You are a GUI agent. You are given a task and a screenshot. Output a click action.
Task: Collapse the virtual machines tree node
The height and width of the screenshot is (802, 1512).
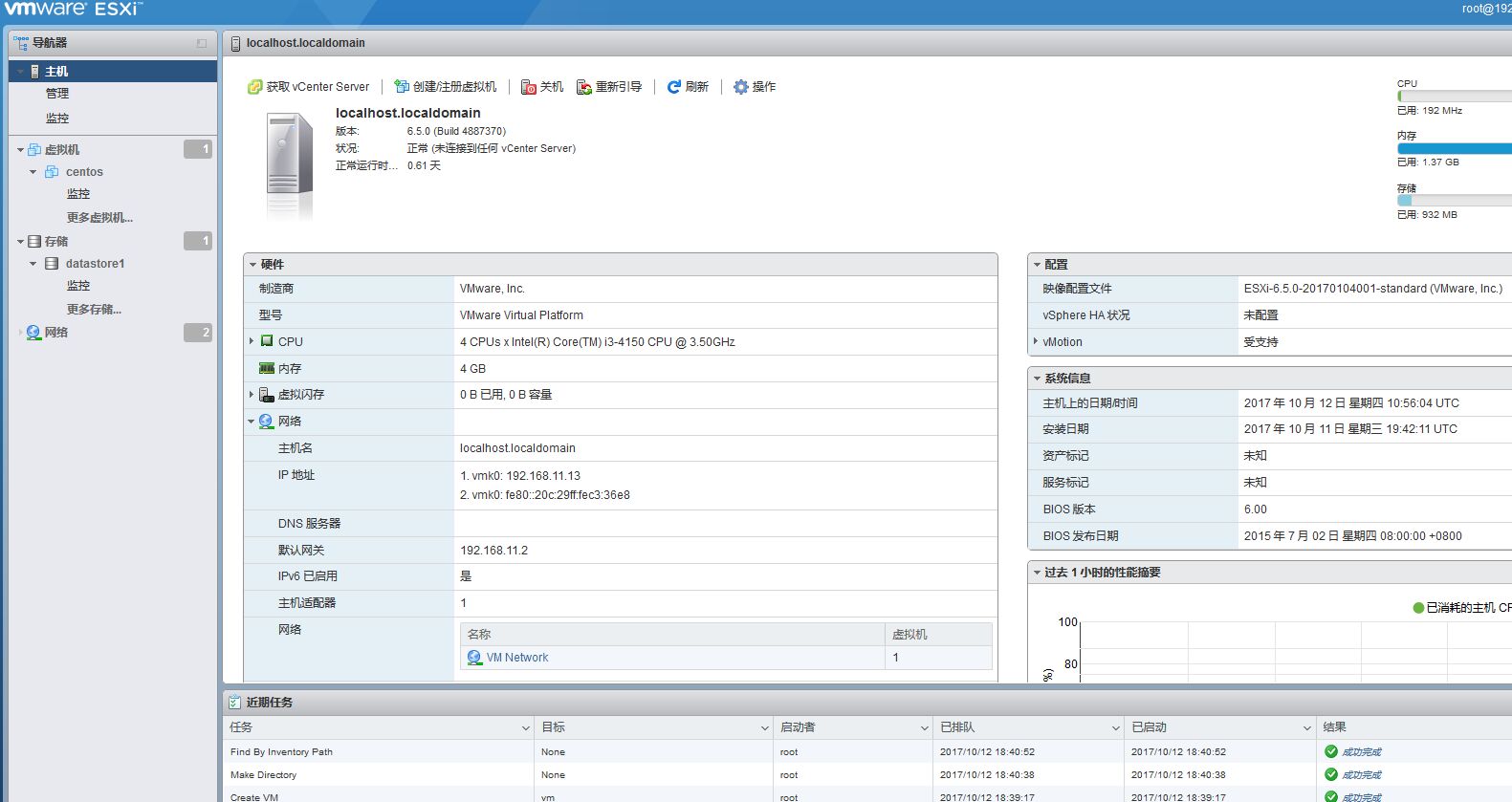click(20, 150)
